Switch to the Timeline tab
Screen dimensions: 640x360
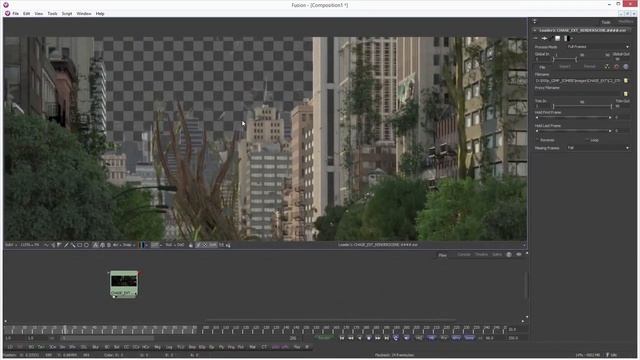click(x=482, y=254)
